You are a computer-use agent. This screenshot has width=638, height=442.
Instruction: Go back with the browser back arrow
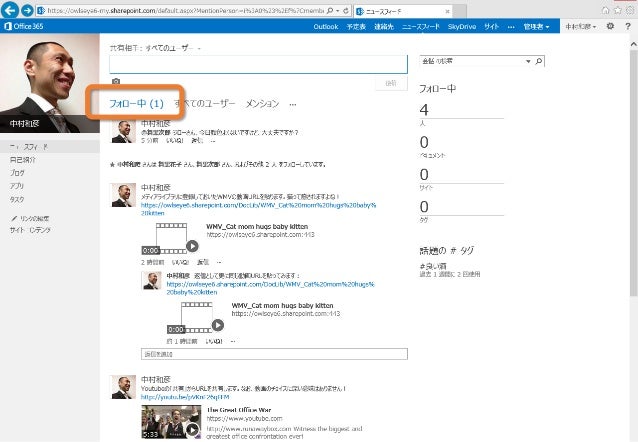point(9,10)
